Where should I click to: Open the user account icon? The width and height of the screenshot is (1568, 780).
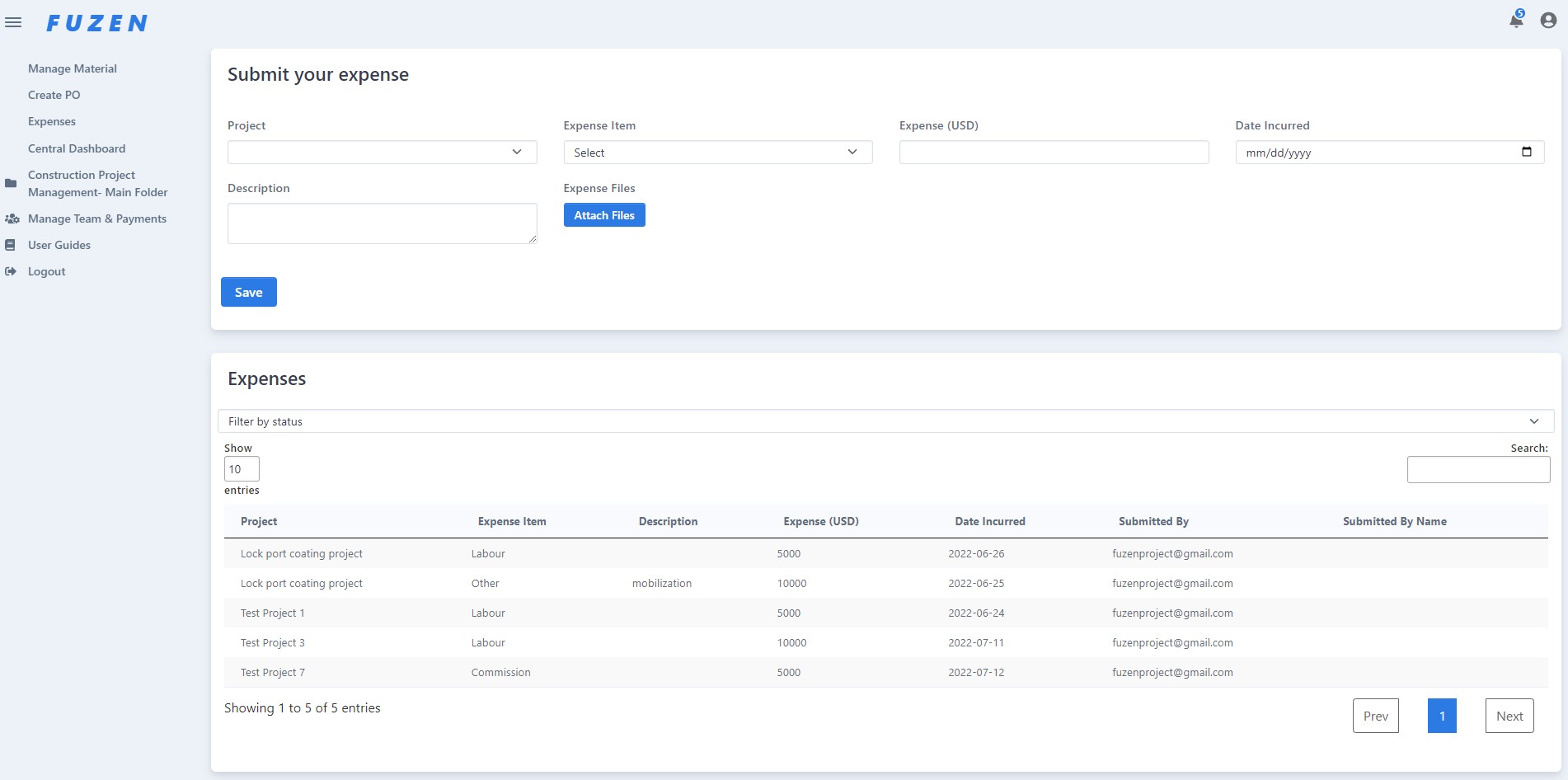click(x=1547, y=20)
